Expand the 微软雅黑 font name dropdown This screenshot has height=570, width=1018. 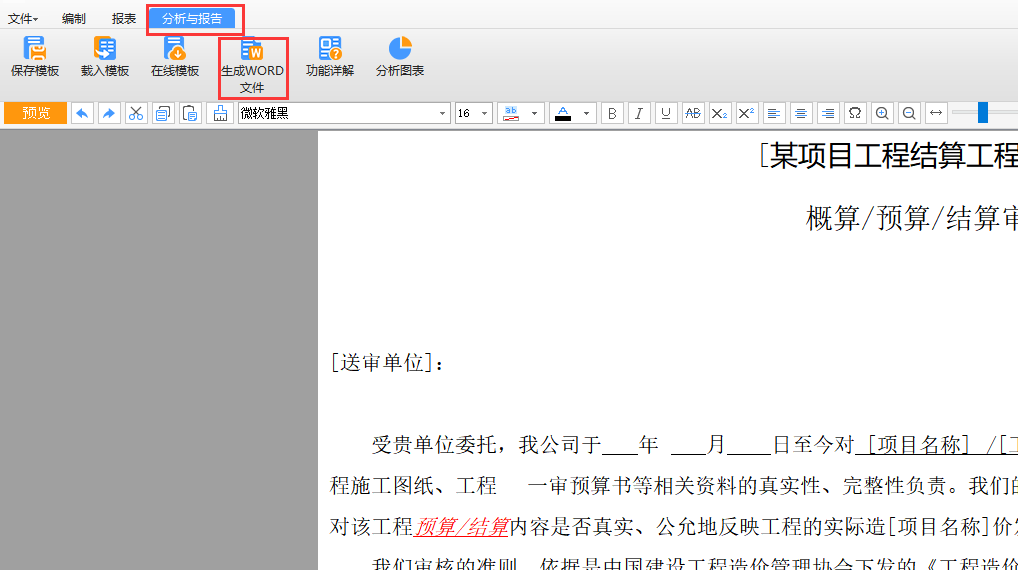tap(443, 113)
